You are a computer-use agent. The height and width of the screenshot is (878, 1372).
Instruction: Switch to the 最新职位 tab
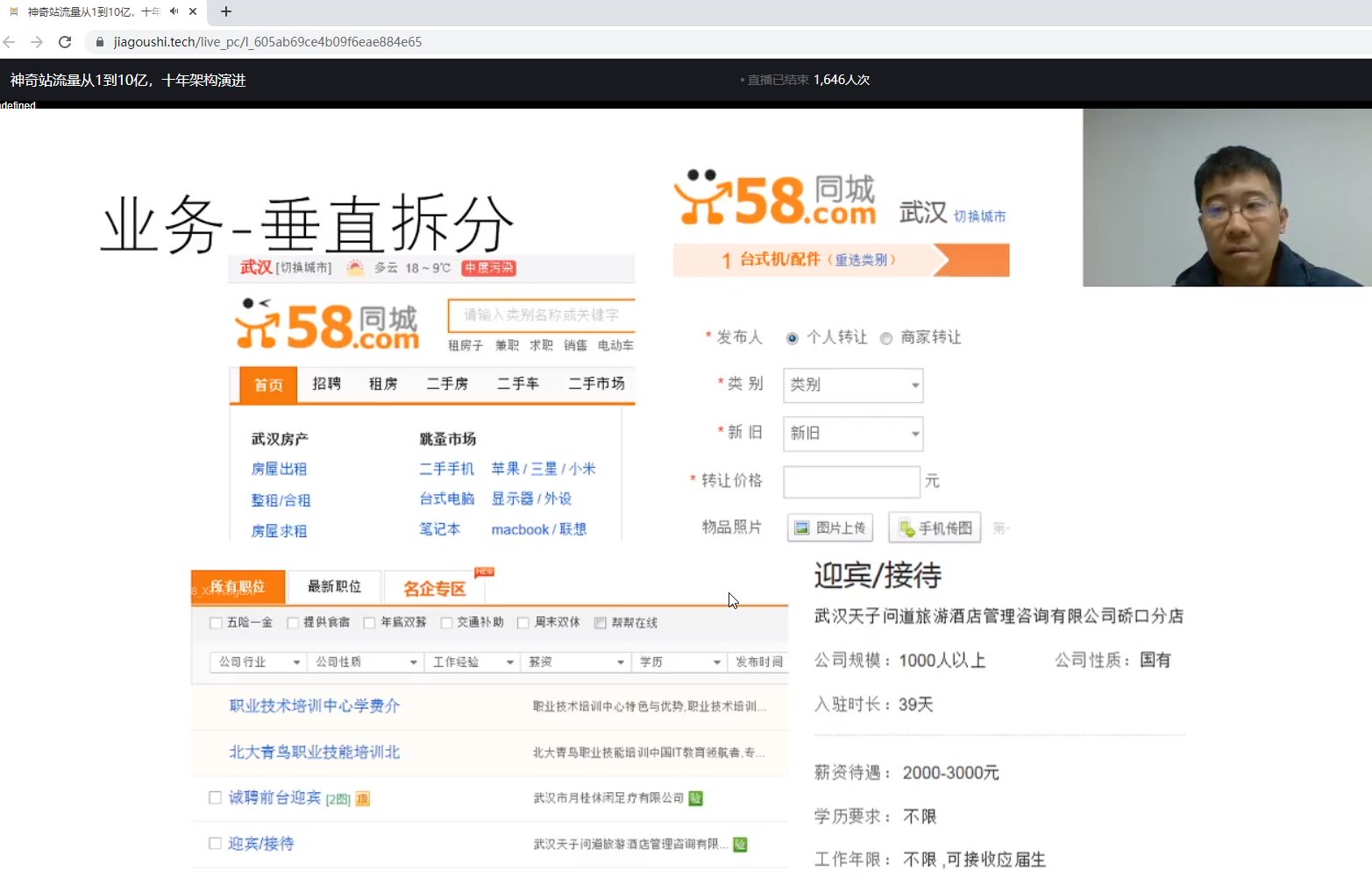coord(334,586)
